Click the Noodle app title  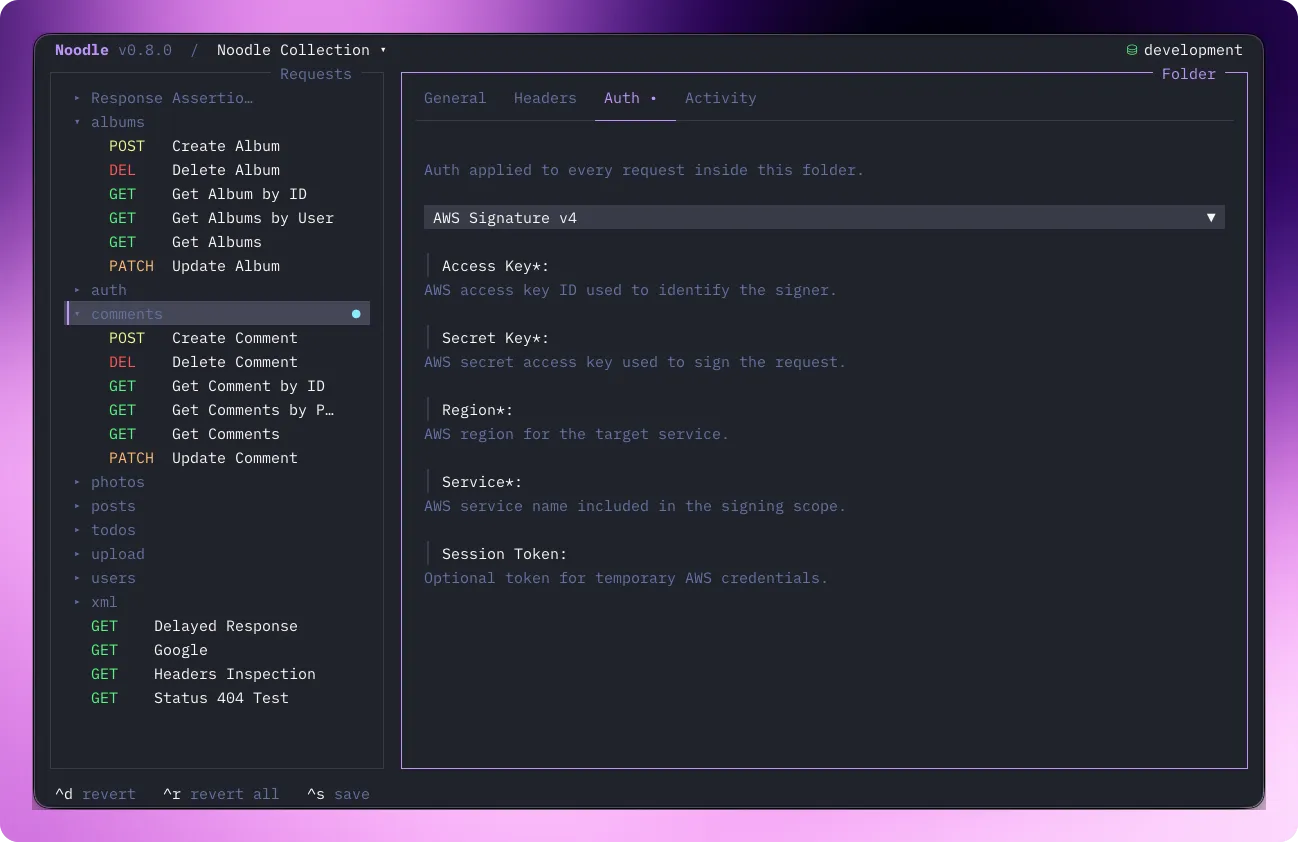(82, 50)
